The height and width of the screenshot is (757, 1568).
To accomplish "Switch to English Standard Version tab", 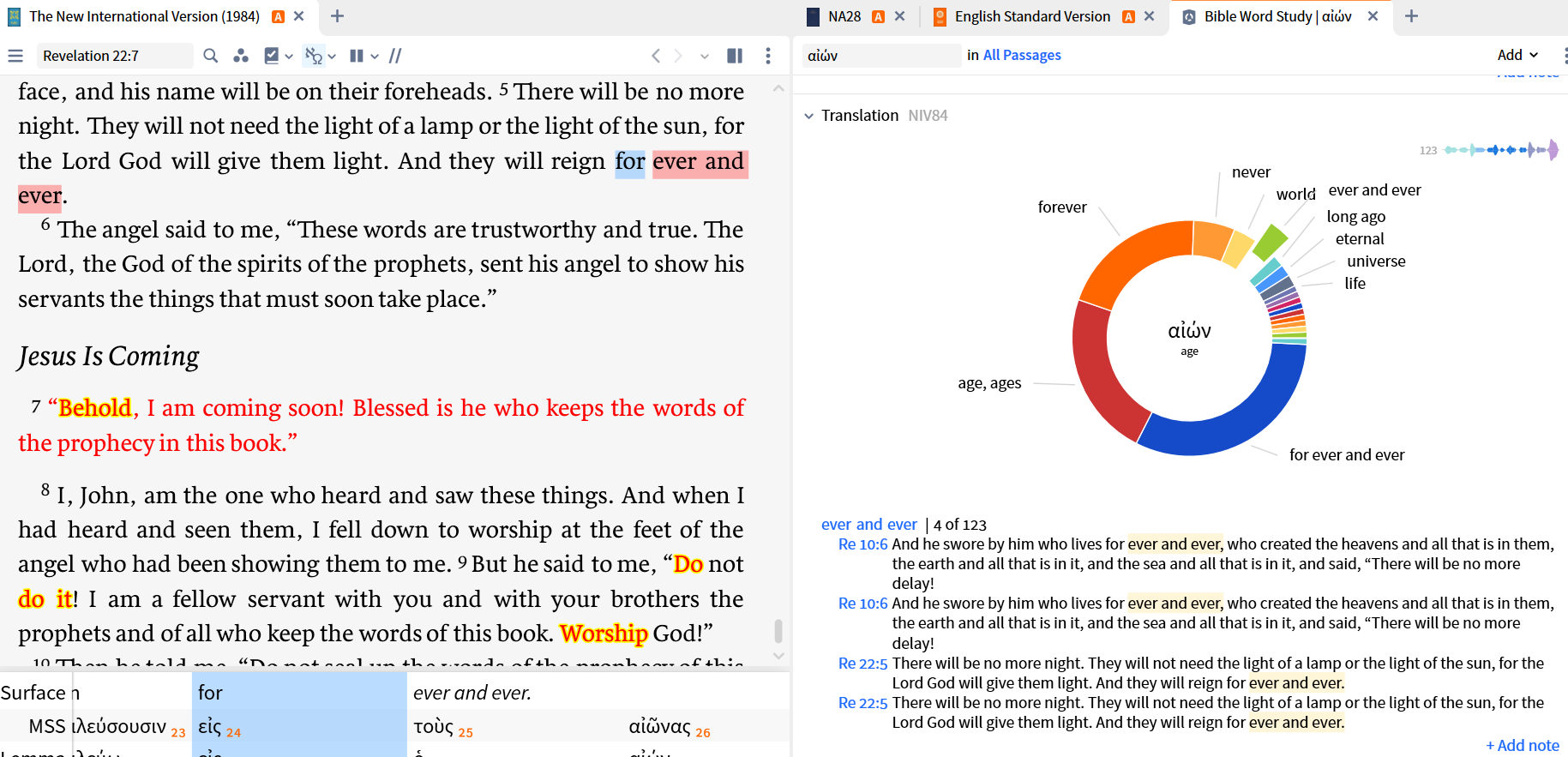I will (1032, 16).
